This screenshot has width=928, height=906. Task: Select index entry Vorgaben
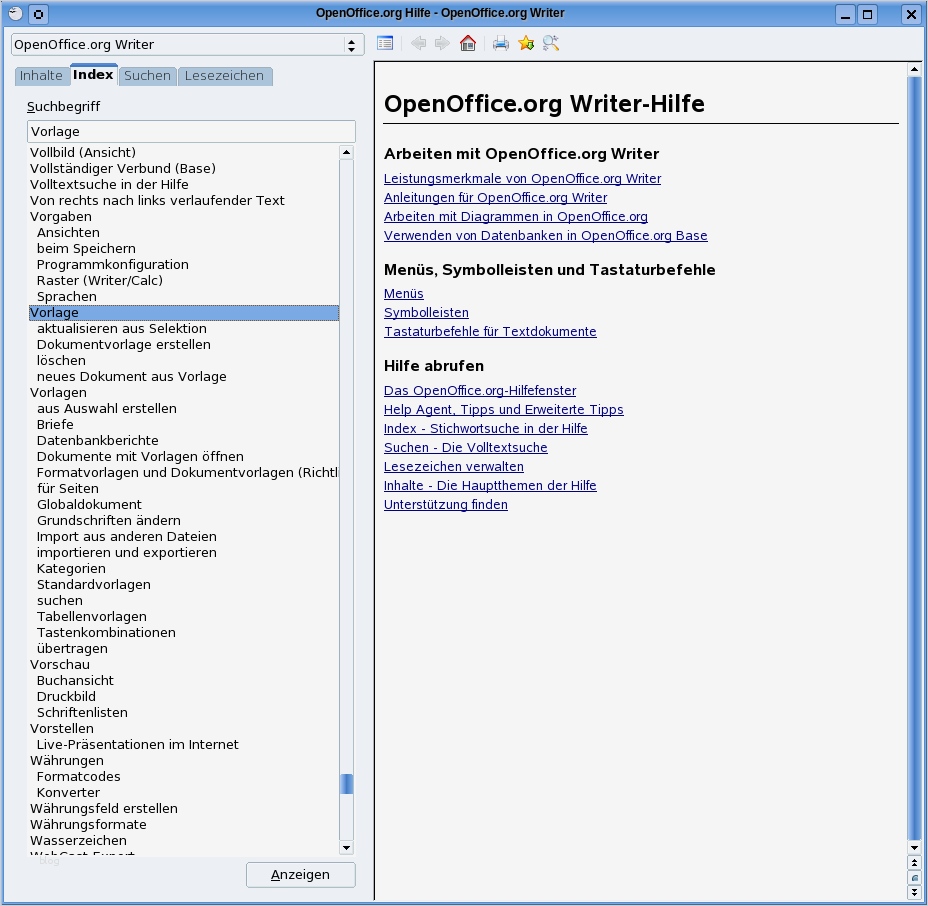[x=60, y=217]
